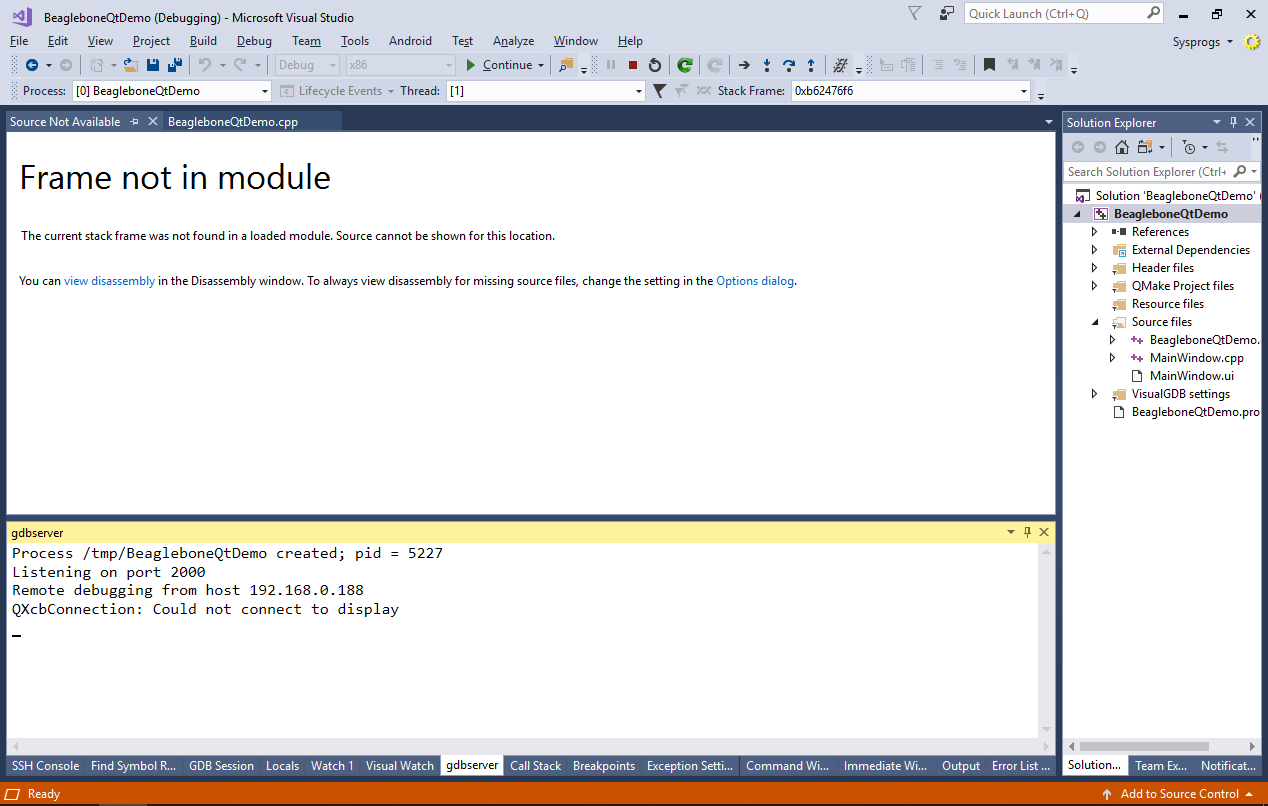This screenshot has height=806, width=1268.
Task: Click the Pending Changes Filter clock icon
Action: [x=1188, y=147]
